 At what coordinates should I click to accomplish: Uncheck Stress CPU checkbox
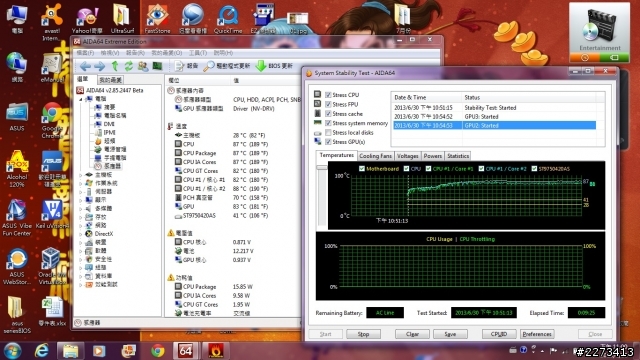tap(328, 95)
